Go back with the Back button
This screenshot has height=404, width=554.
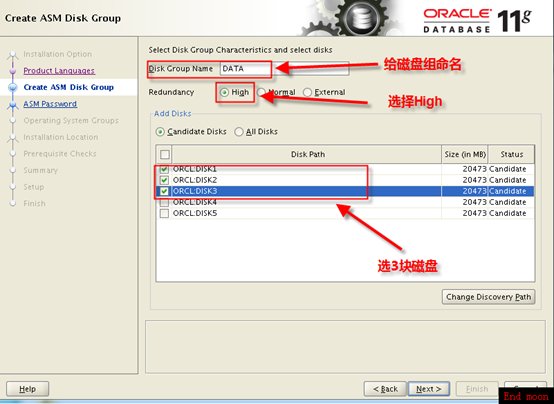coord(385,389)
